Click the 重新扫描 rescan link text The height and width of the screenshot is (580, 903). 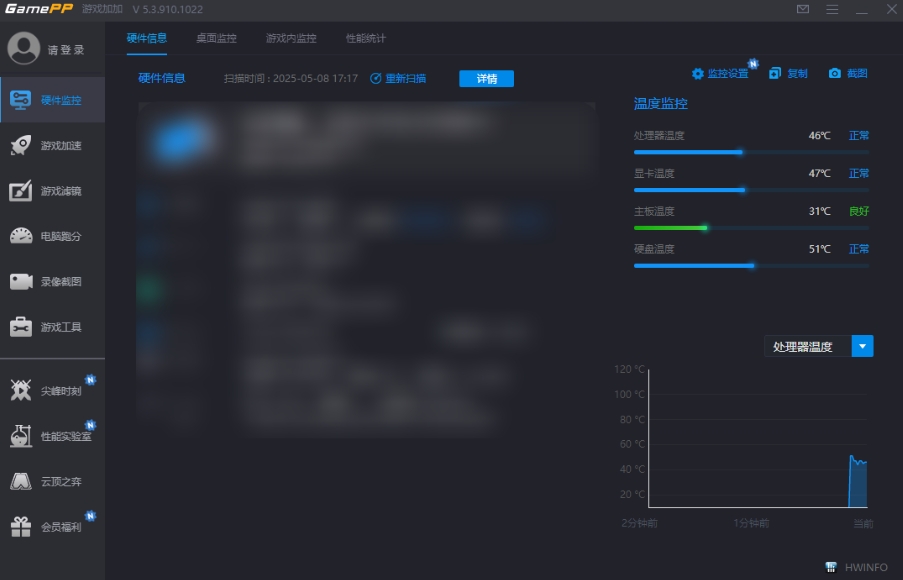pyautogui.click(x=405, y=78)
